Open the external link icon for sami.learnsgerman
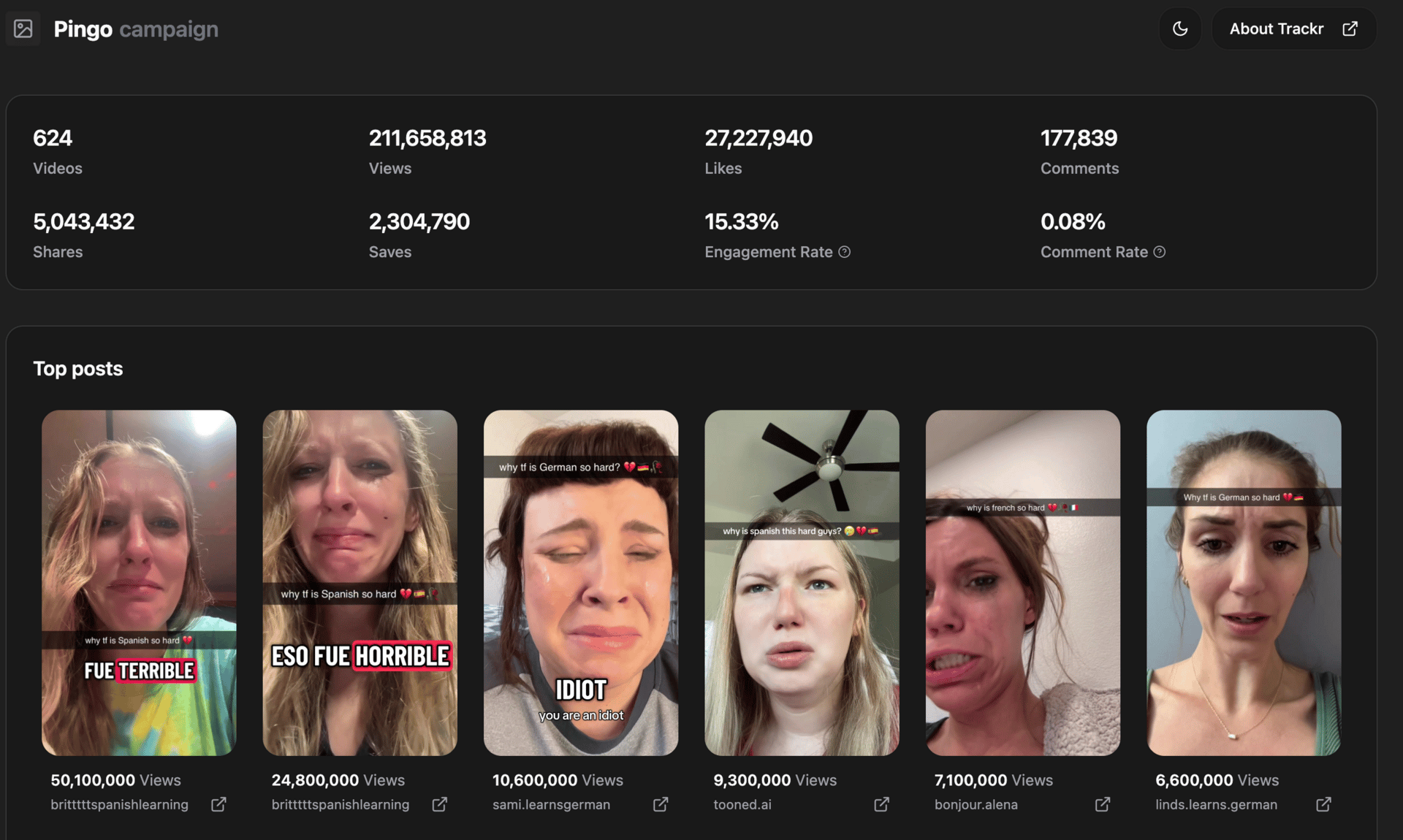This screenshot has width=1403, height=840. pyautogui.click(x=661, y=804)
